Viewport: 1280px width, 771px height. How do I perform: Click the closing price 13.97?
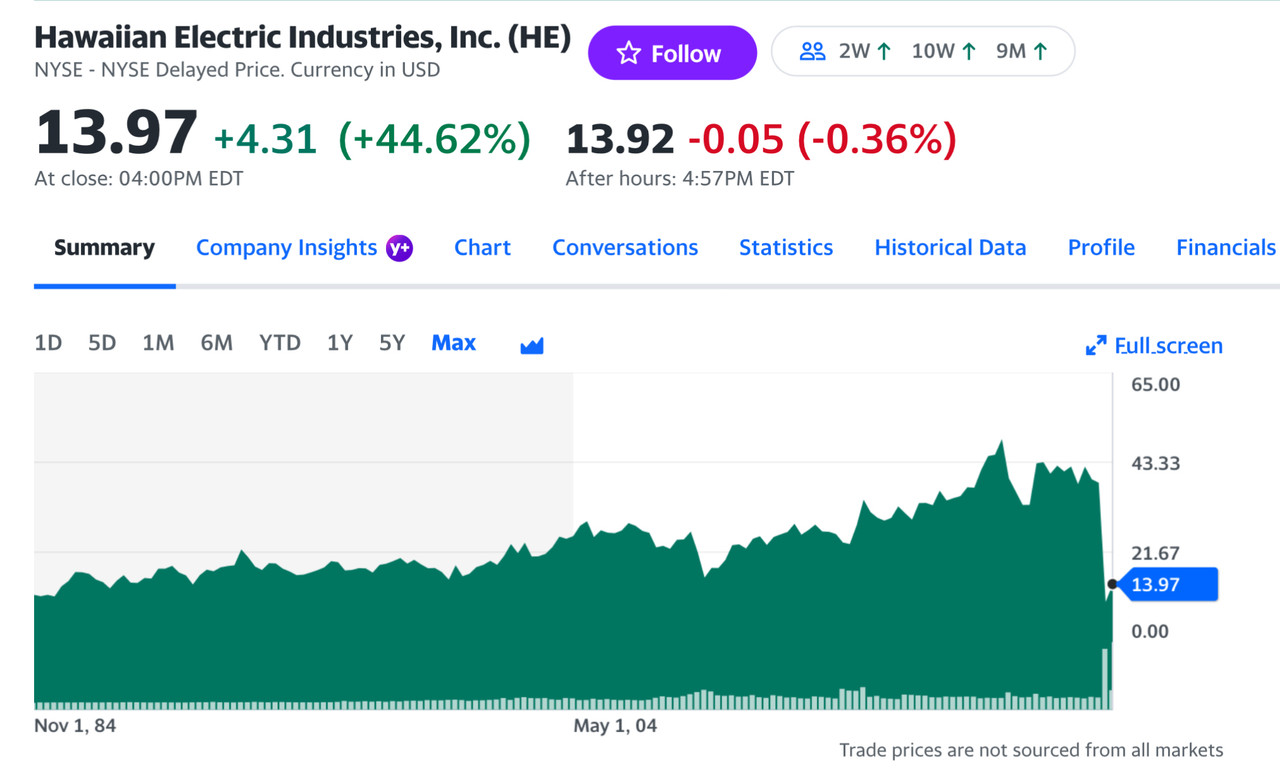(116, 133)
